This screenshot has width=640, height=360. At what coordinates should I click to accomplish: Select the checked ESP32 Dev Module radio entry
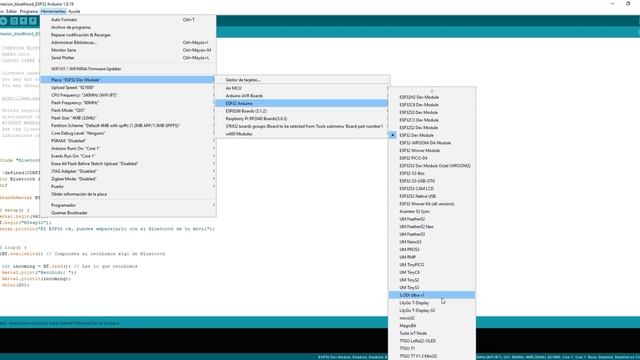[432, 135]
